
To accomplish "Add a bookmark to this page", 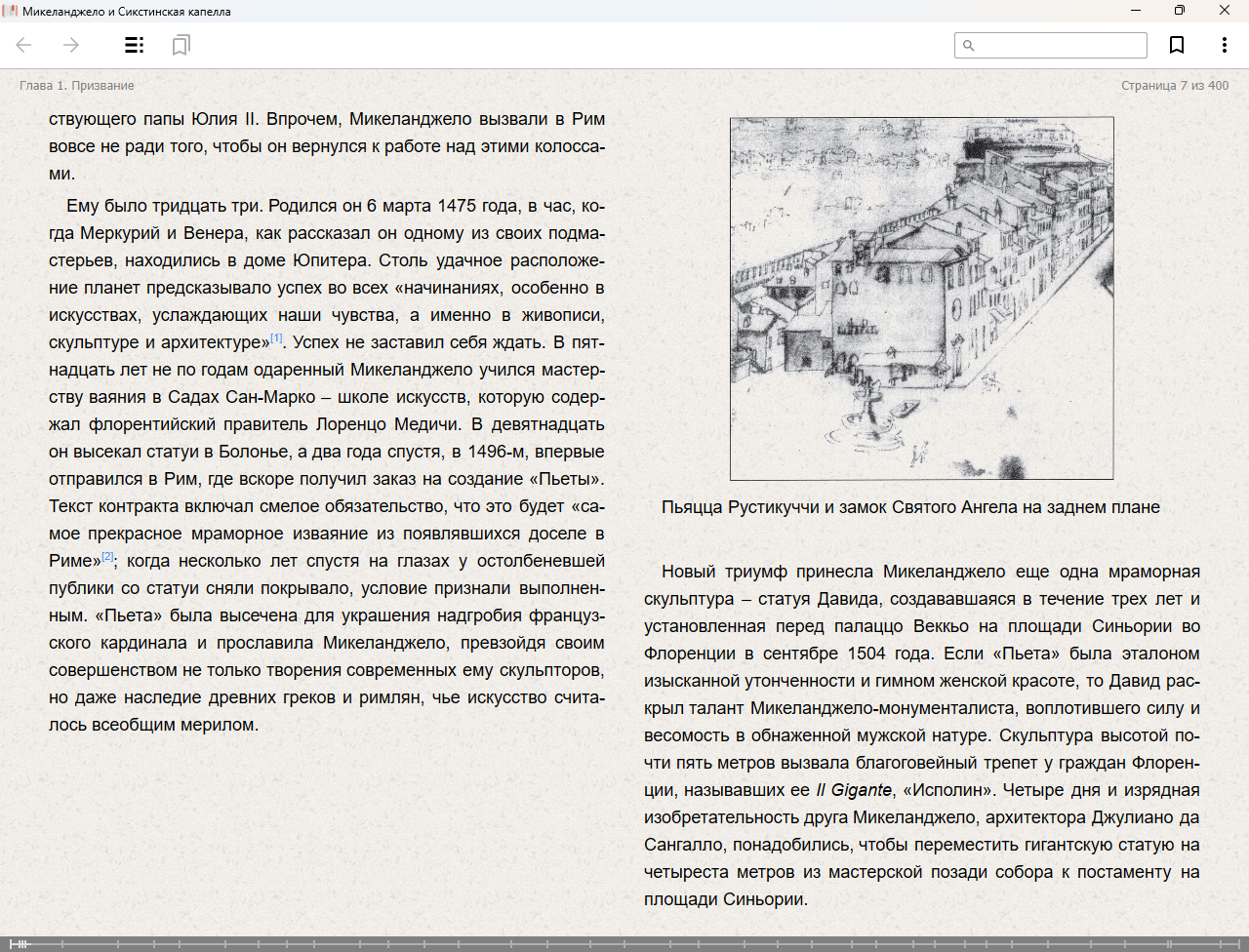I will 1177,45.
